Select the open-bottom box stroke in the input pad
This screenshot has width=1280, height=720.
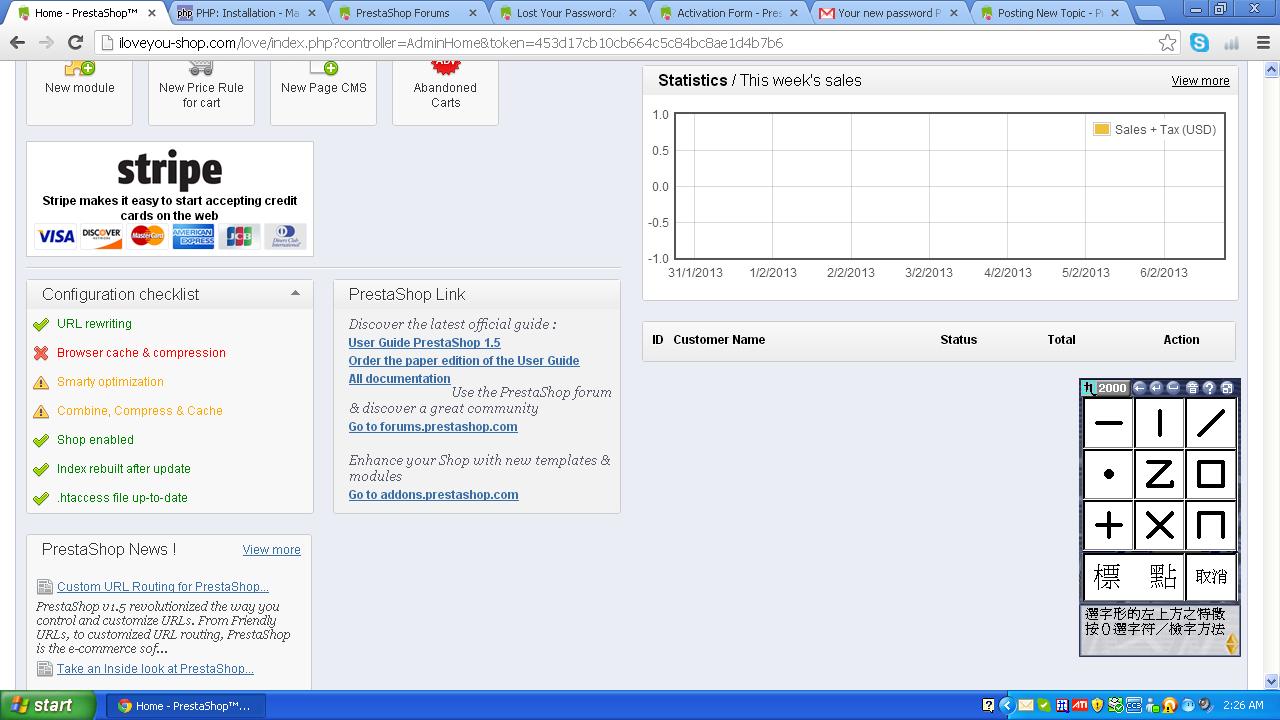tap(1211, 525)
